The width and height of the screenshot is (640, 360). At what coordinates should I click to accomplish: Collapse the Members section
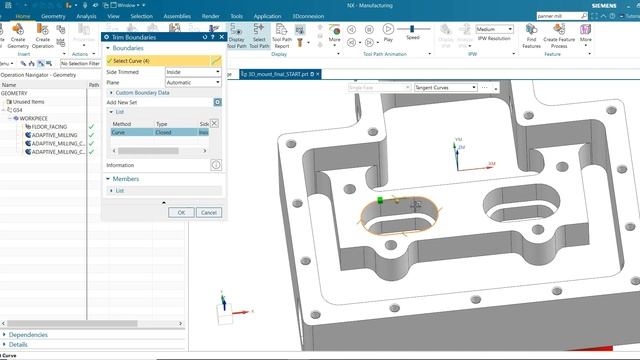tap(108, 179)
